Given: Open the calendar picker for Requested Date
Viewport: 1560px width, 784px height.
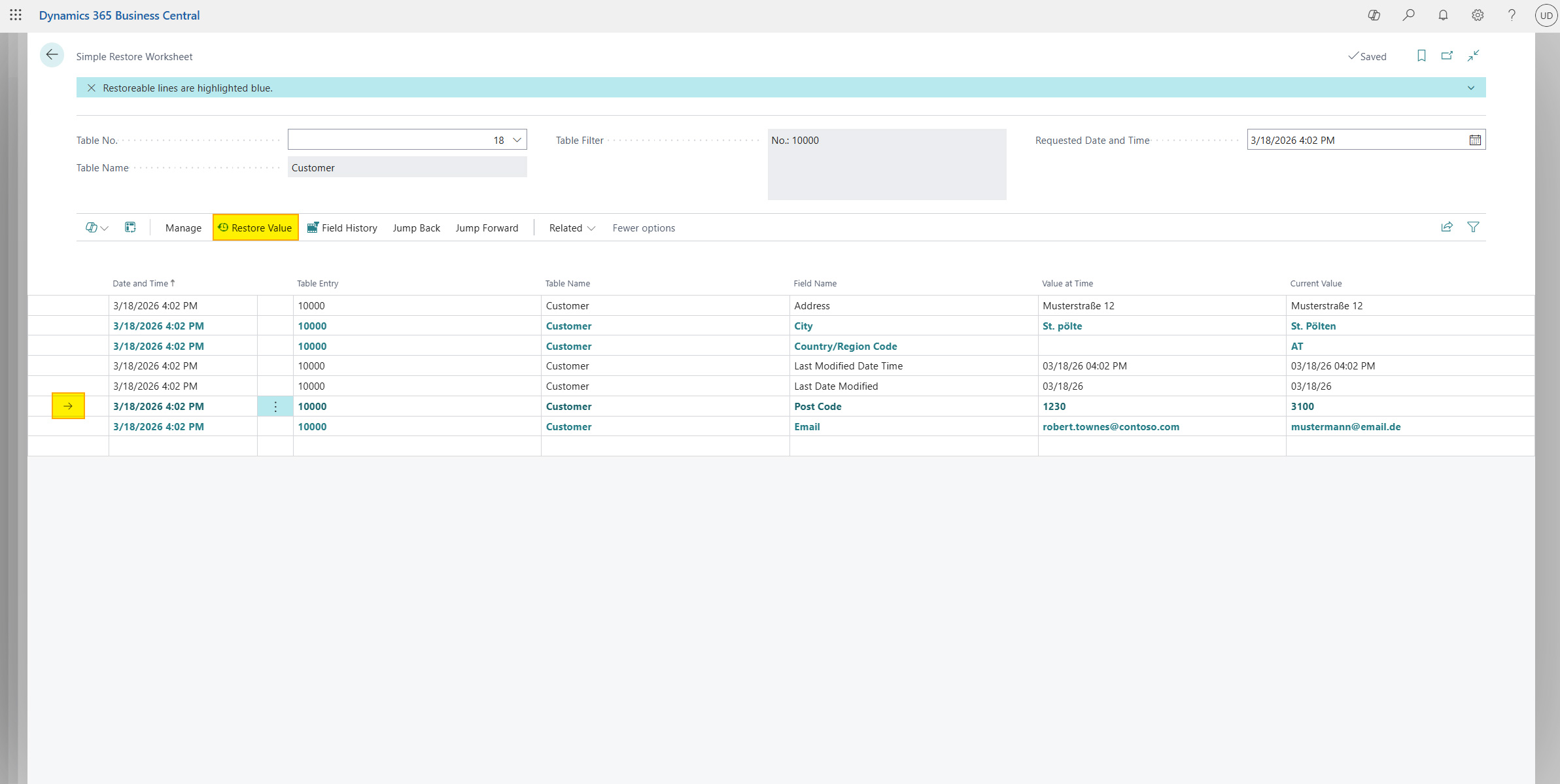Looking at the screenshot, I should click(1475, 140).
